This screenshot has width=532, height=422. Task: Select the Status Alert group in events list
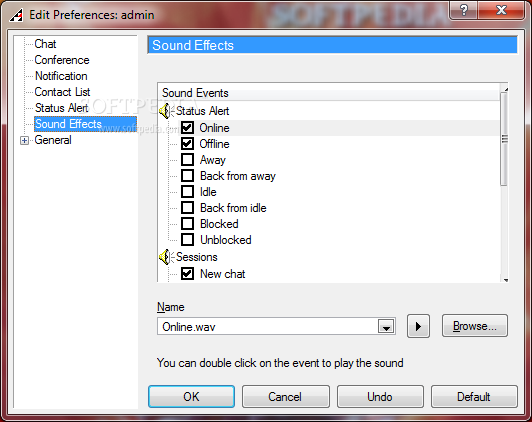point(203,111)
